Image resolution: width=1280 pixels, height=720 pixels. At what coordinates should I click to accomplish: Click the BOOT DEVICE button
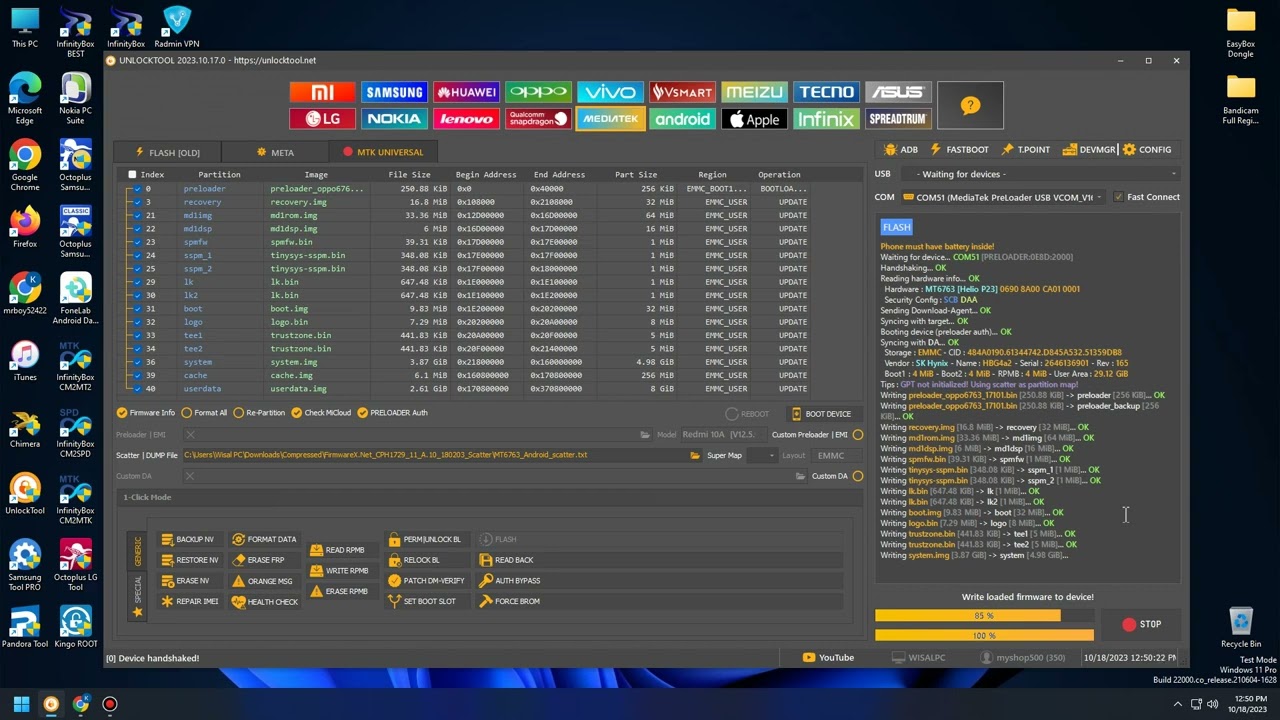[x=821, y=414]
